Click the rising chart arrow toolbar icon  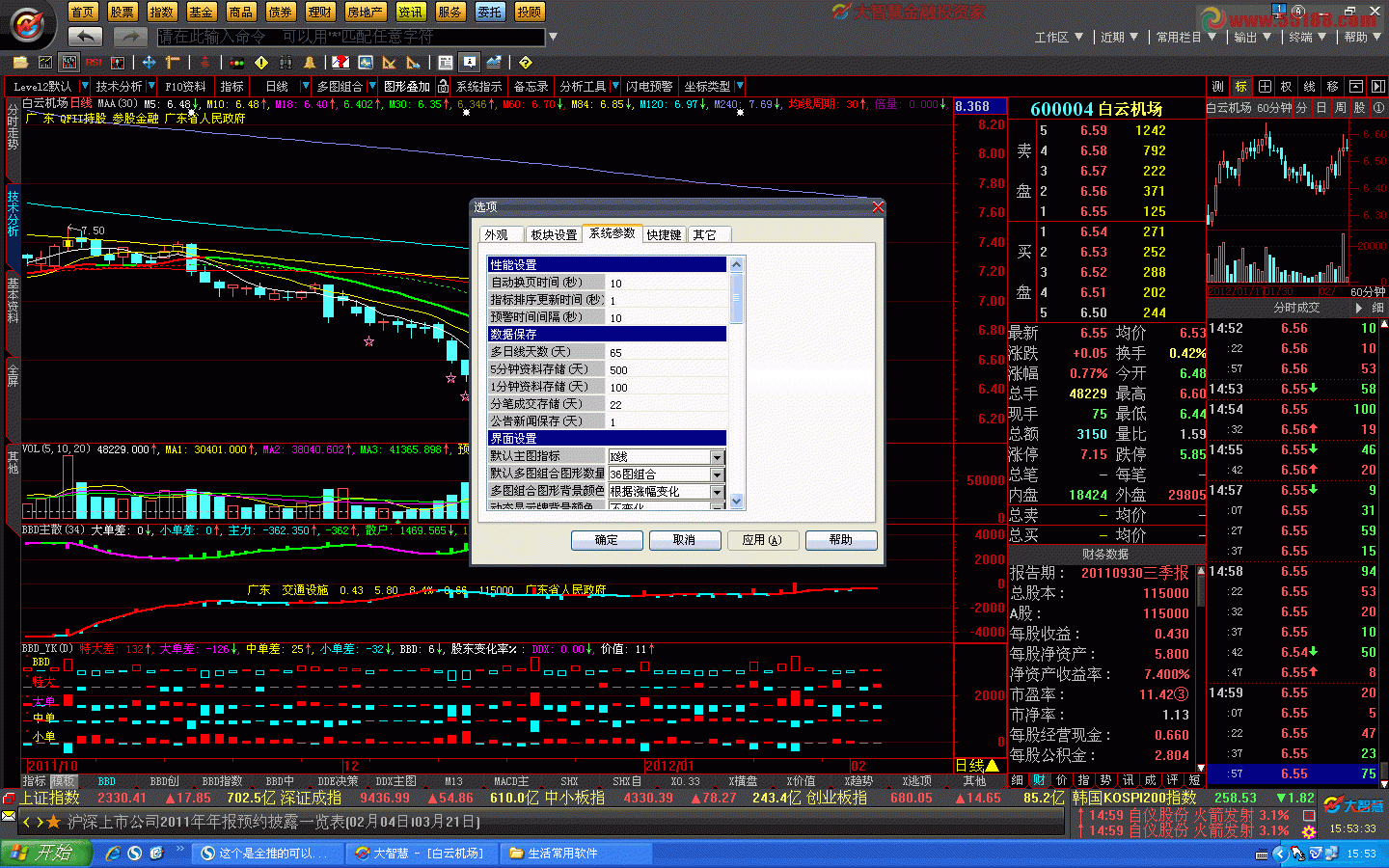coord(494,63)
